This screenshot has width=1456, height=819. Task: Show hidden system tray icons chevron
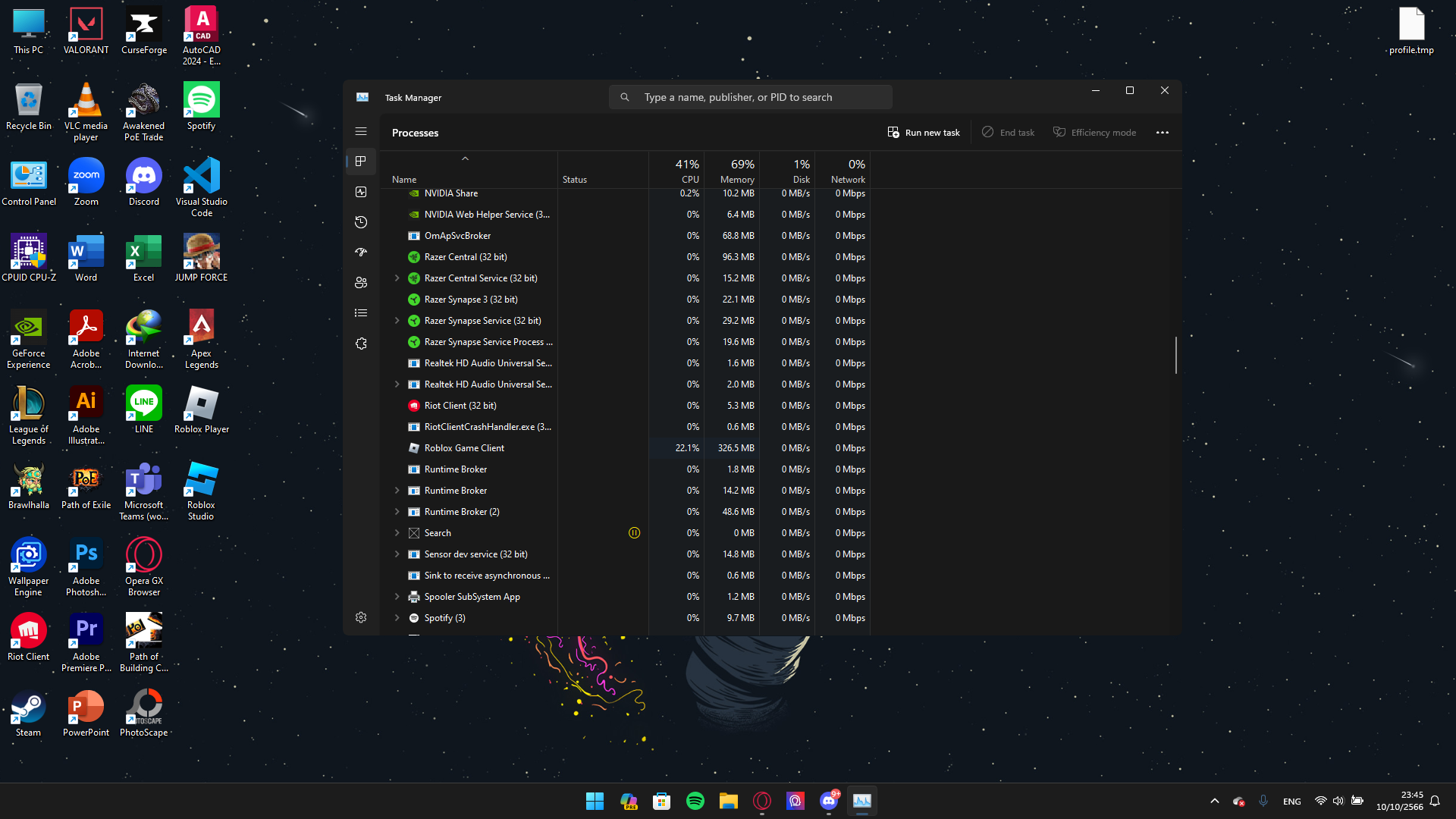pos(1214,801)
